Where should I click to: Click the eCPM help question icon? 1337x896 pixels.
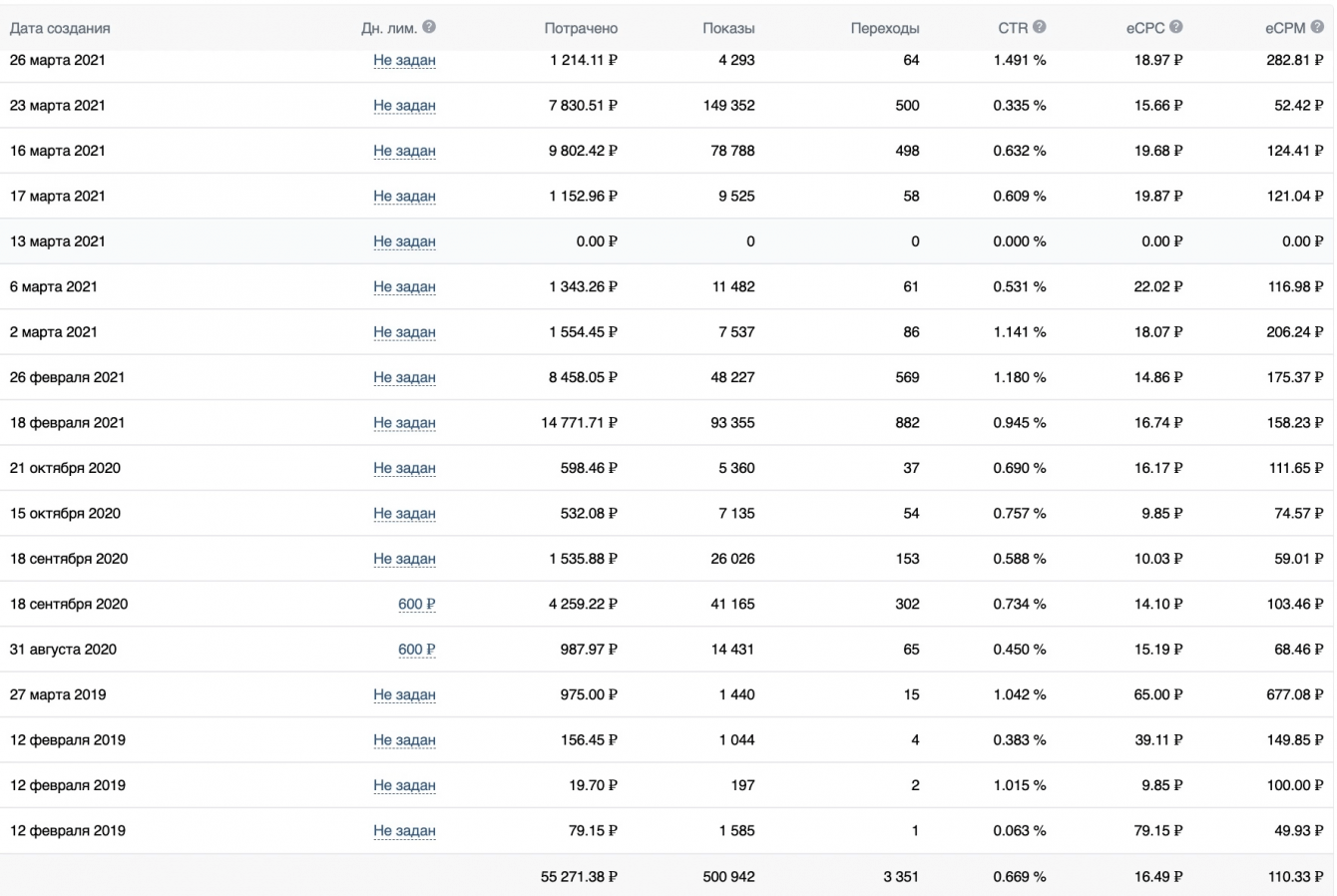(x=1318, y=28)
